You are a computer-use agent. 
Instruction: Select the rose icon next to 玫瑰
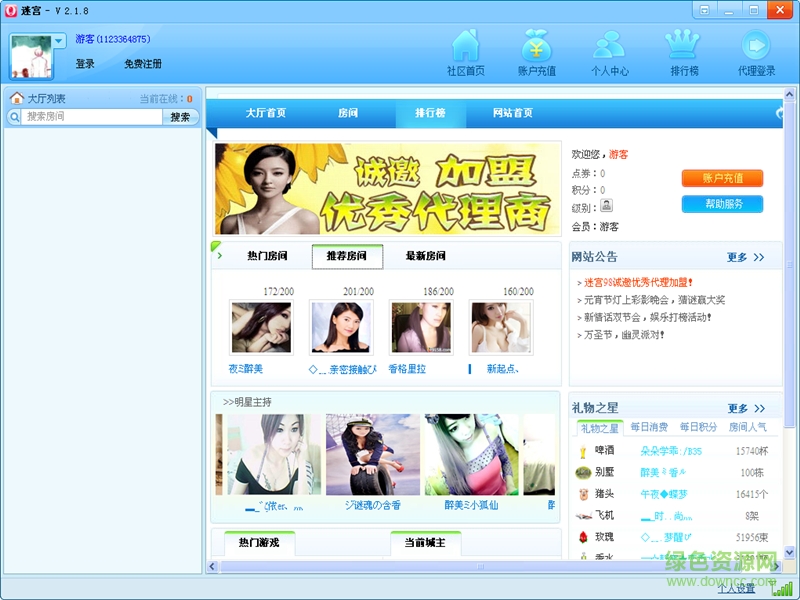(x=583, y=537)
